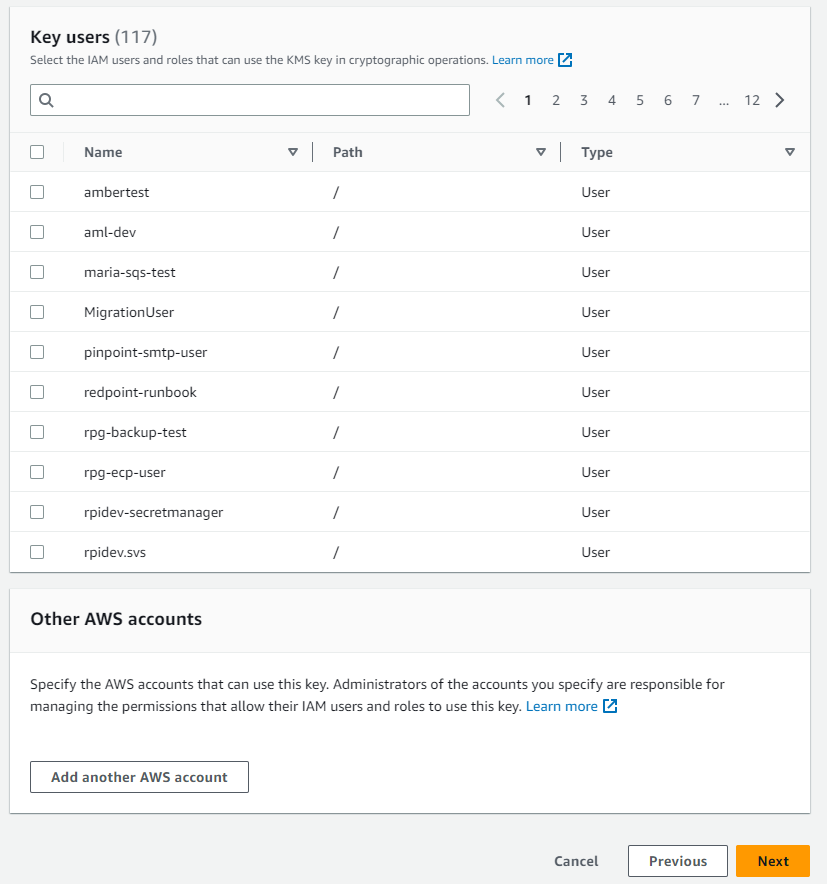Click the previous page arrow

click(500, 100)
